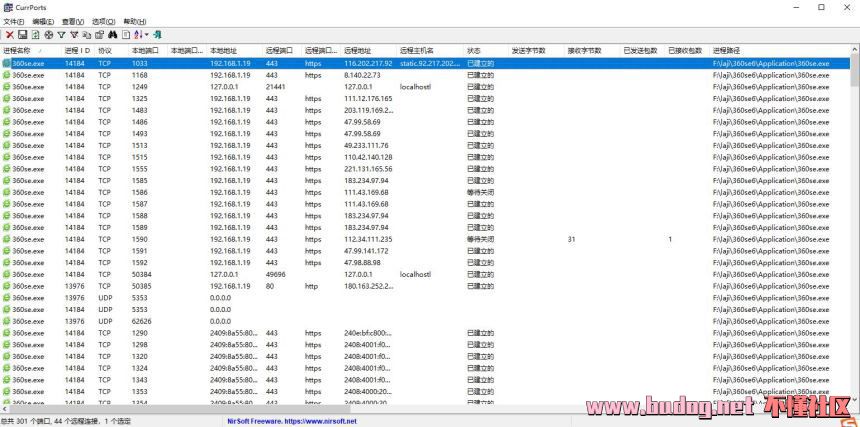Select remote address 116.202.217.92
This screenshot has width=860, height=427.
click(x=368, y=64)
